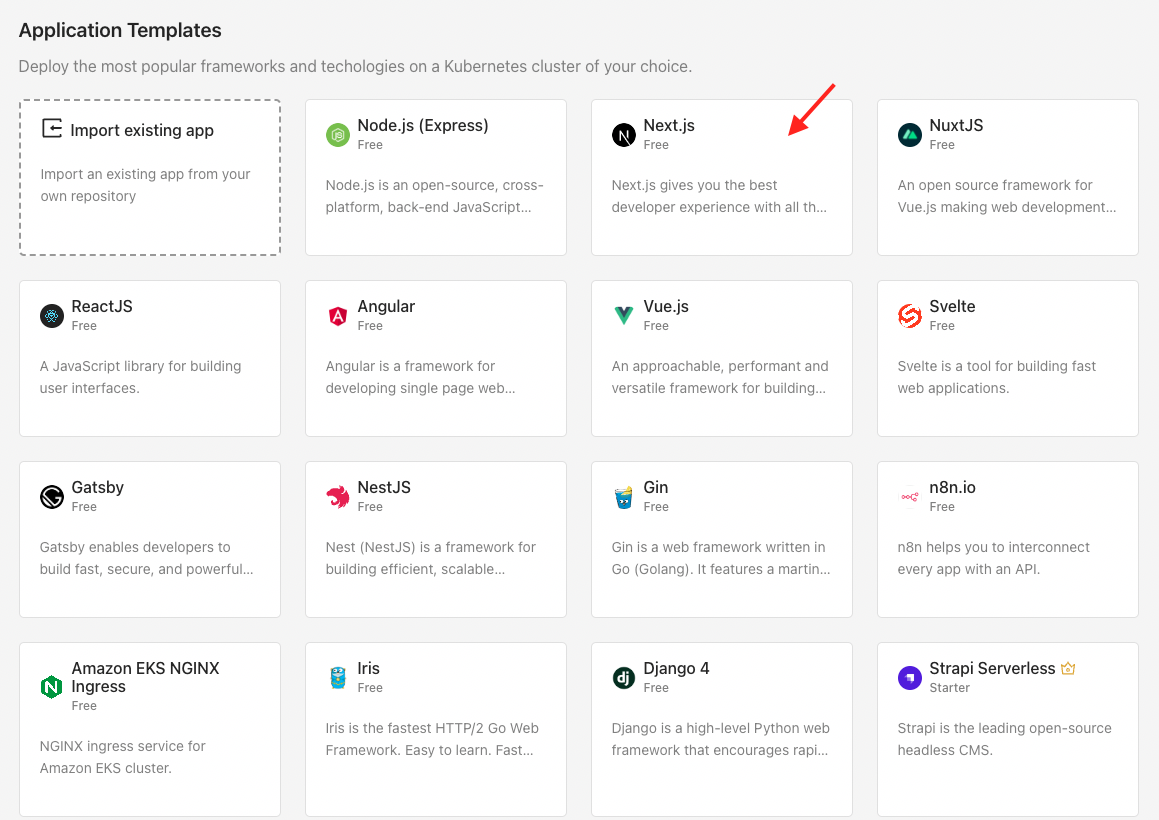The image size is (1159, 820).
Task: Click 'Svelte is a tool for building fast' text
Action: point(996,367)
